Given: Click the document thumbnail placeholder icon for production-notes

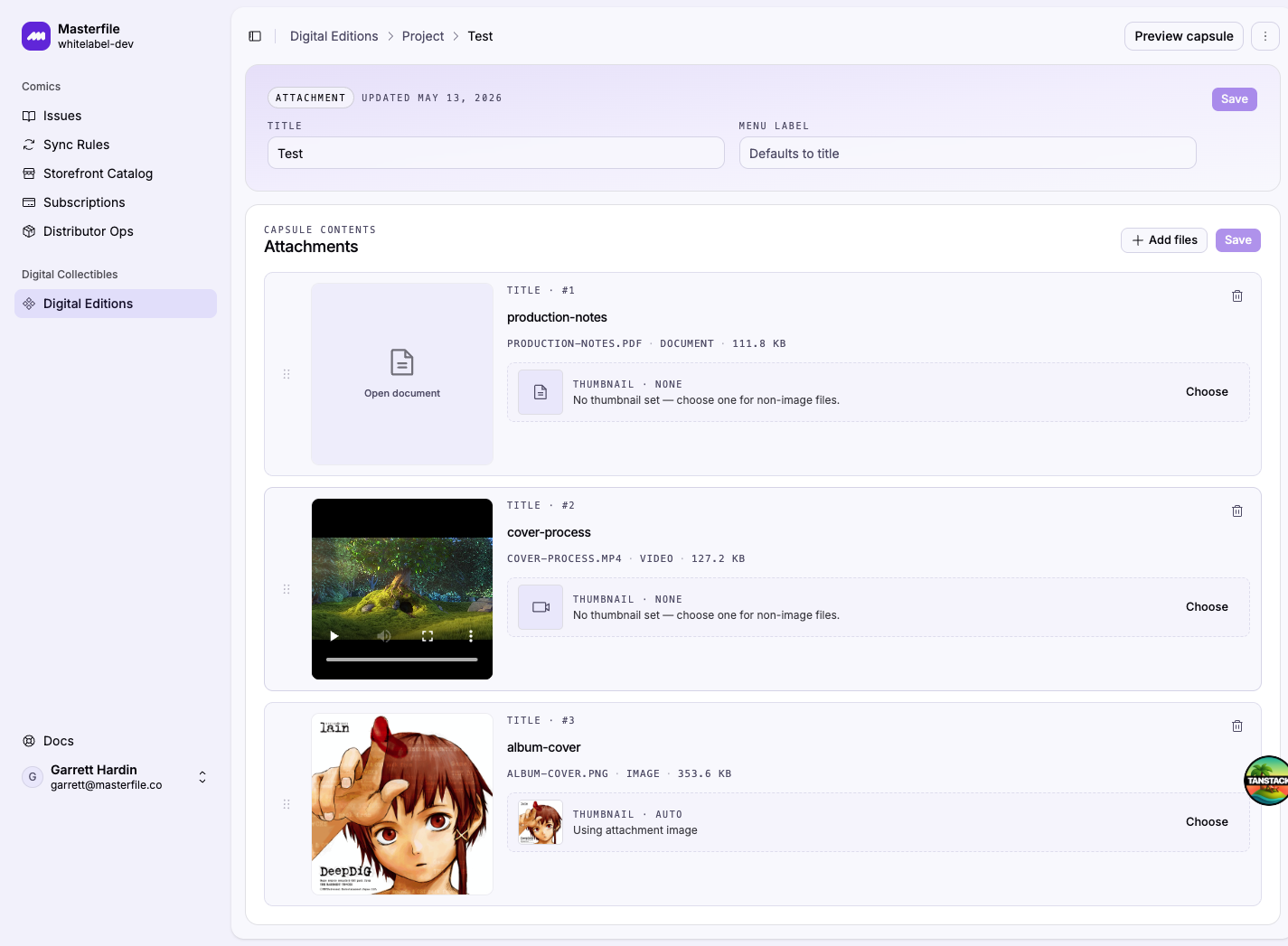Looking at the screenshot, I should point(541,392).
